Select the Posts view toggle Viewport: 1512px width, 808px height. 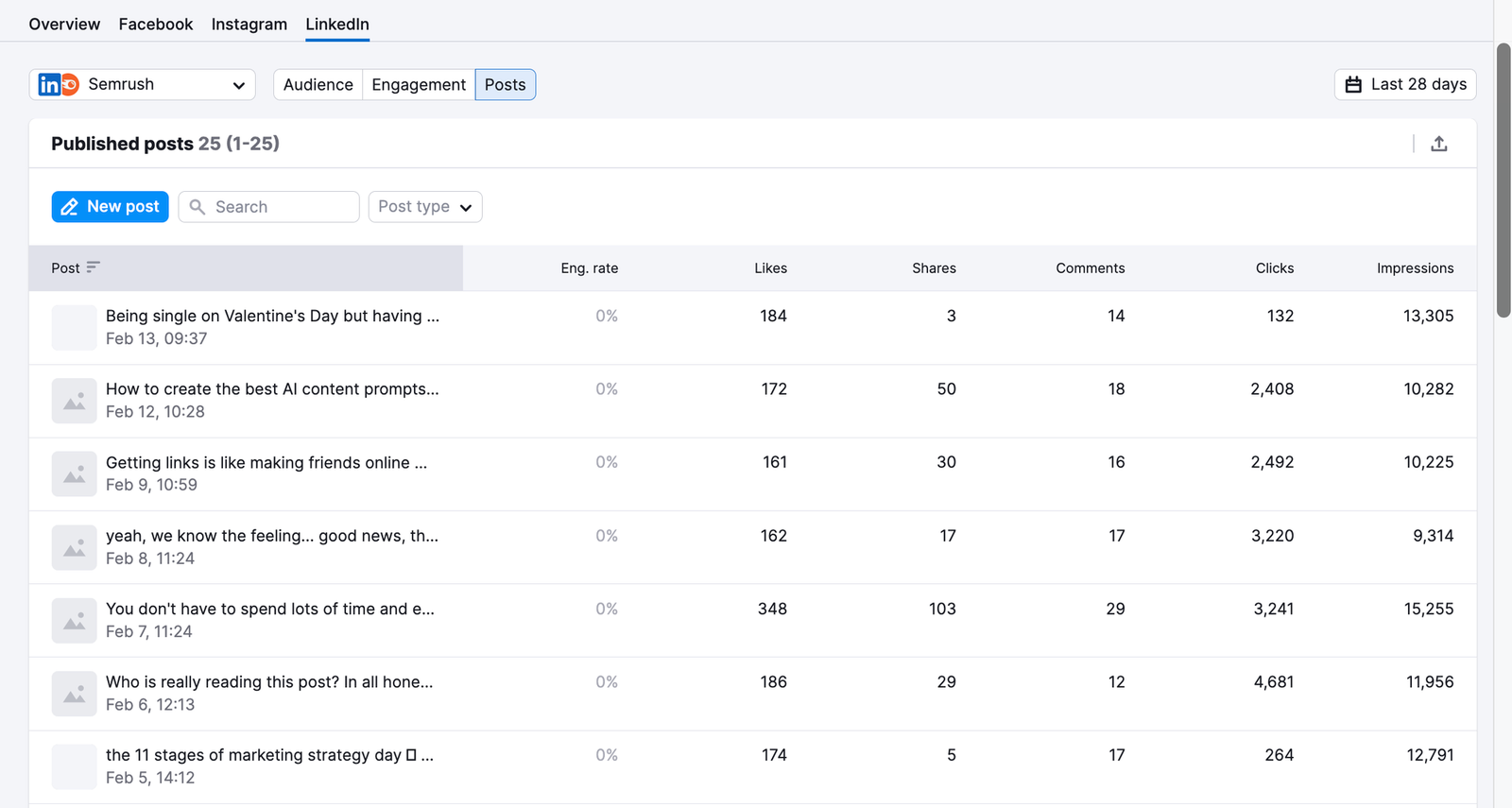(505, 85)
